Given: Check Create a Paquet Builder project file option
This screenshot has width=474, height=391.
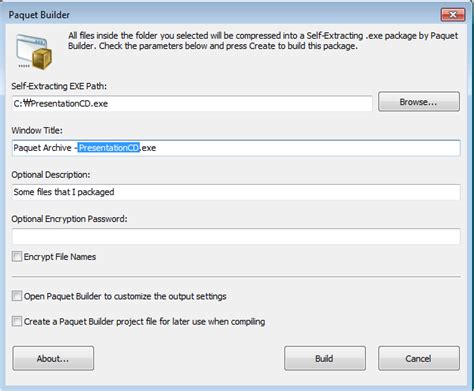Looking at the screenshot, I should tap(17, 321).
